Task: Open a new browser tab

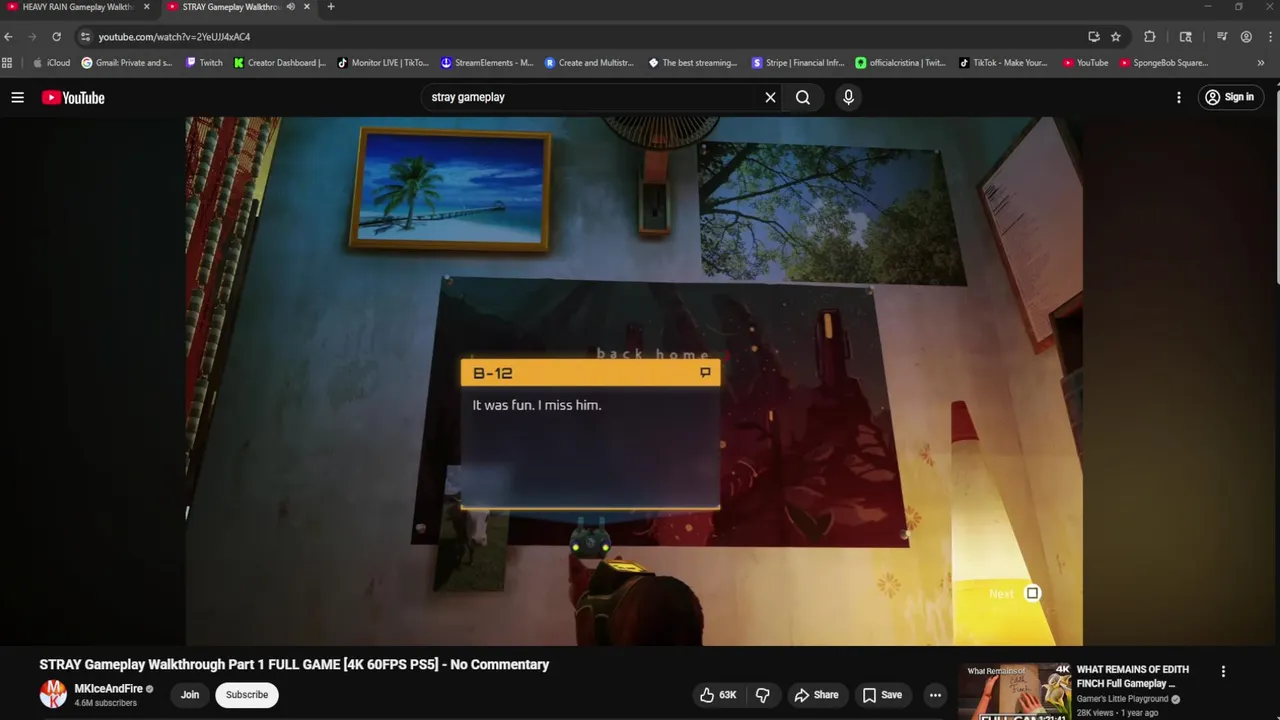Action: coord(331,7)
